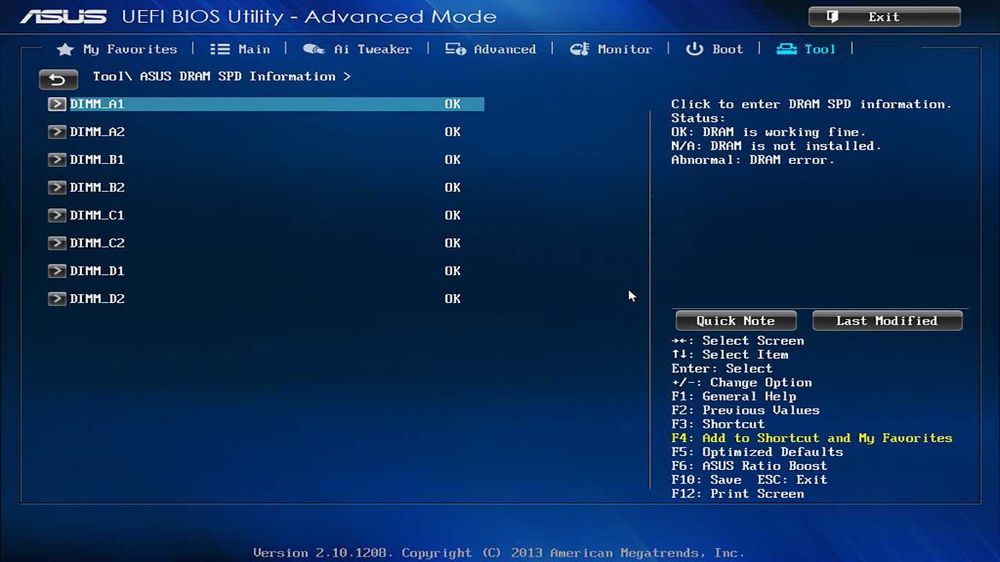This screenshot has width=1000, height=562.
Task: Expand DIMM_C2 arrow icon
Action: pos(57,243)
